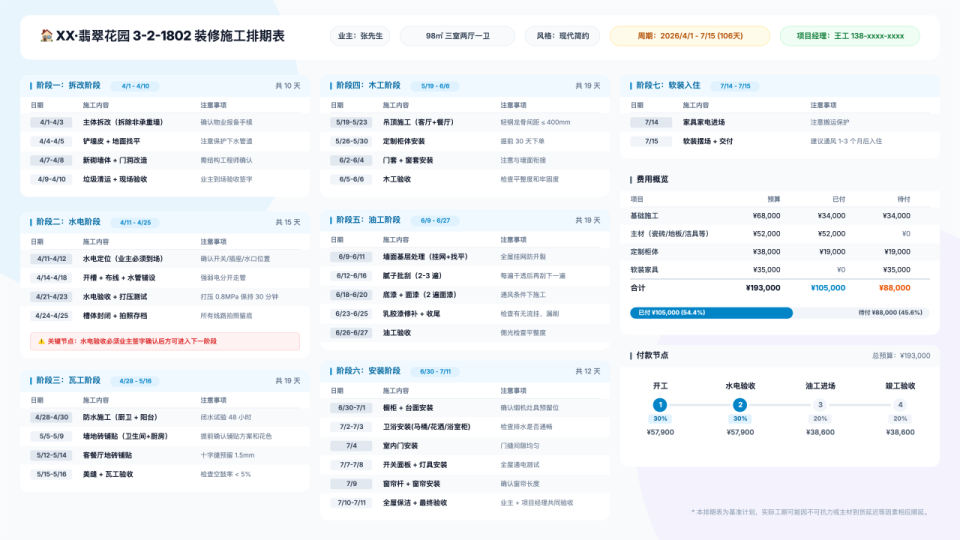Click the 30% badge under 开工
Image resolution: width=960 pixels, height=540 pixels.
660,419
